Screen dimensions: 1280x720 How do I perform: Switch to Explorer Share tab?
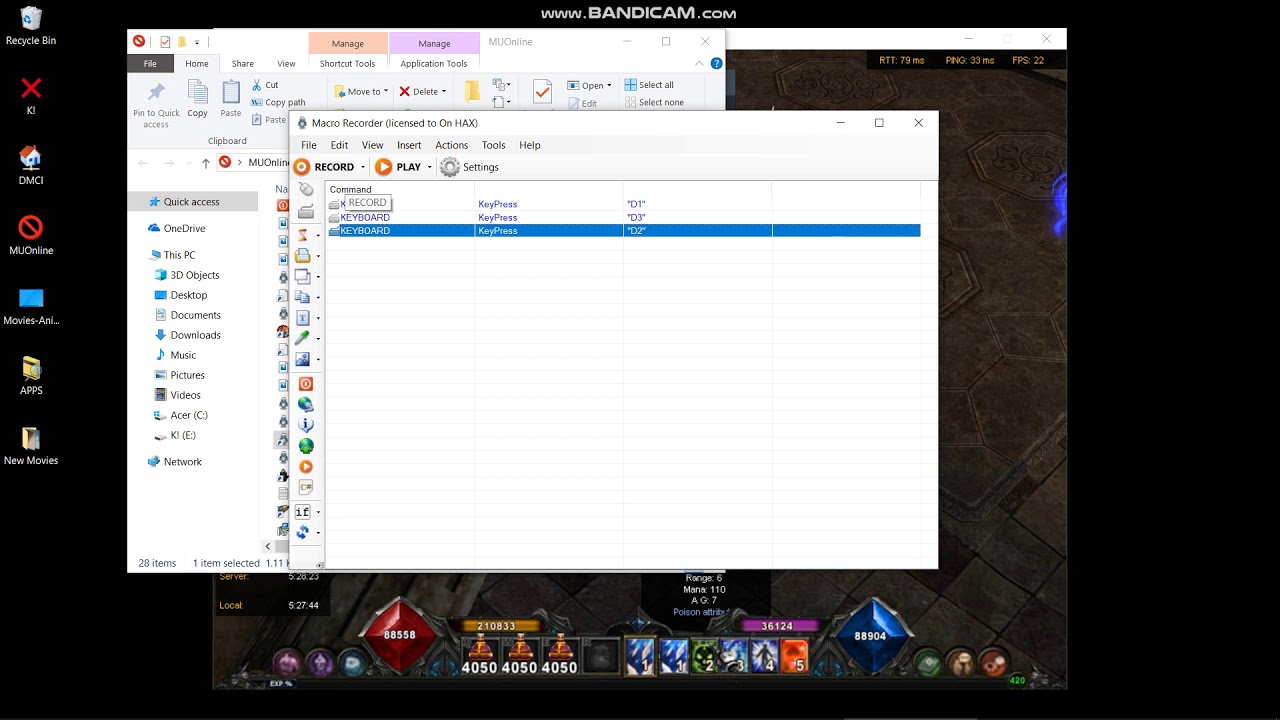tap(243, 63)
